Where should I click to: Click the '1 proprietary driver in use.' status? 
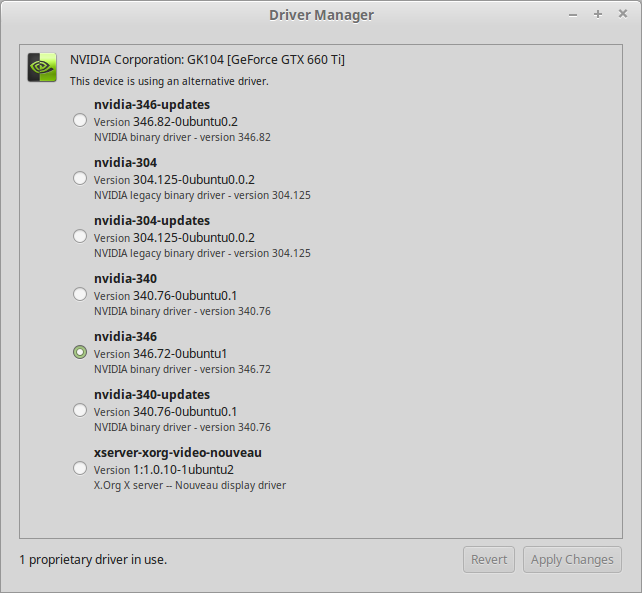pos(93,559)
